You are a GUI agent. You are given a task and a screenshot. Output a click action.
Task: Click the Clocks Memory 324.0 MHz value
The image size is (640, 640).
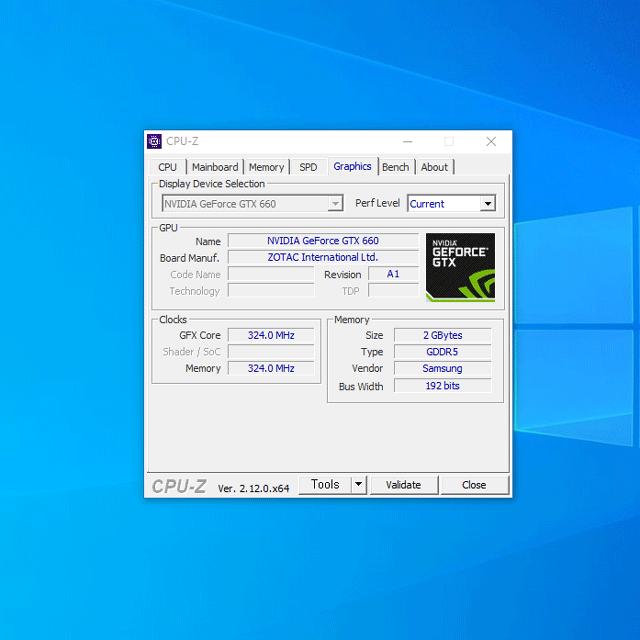point(271,368)
